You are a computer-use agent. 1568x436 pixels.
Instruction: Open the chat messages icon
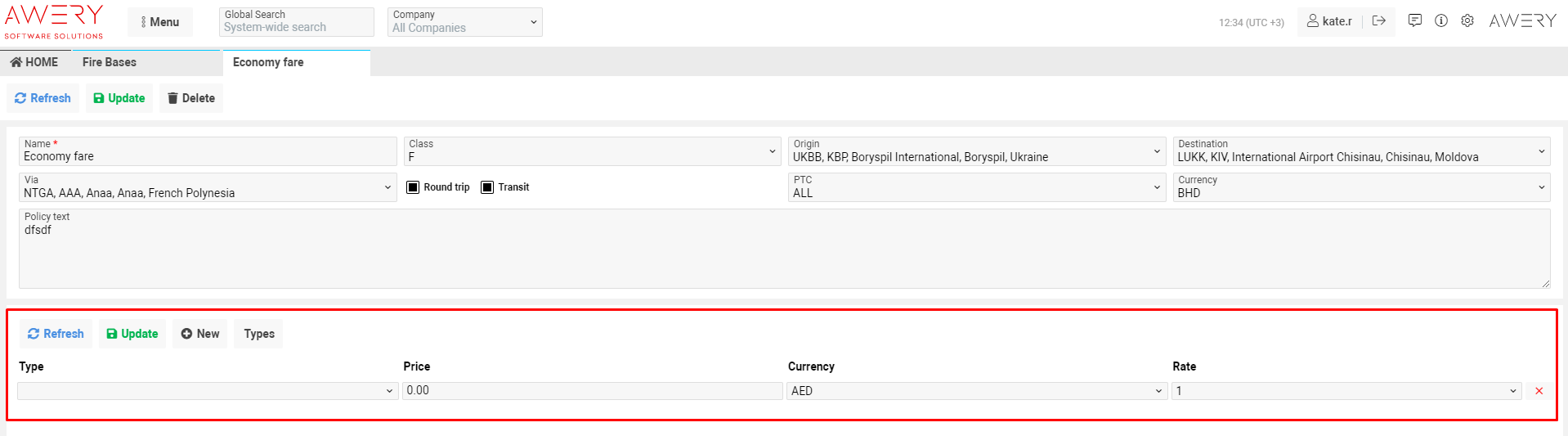coord(1414,21)
